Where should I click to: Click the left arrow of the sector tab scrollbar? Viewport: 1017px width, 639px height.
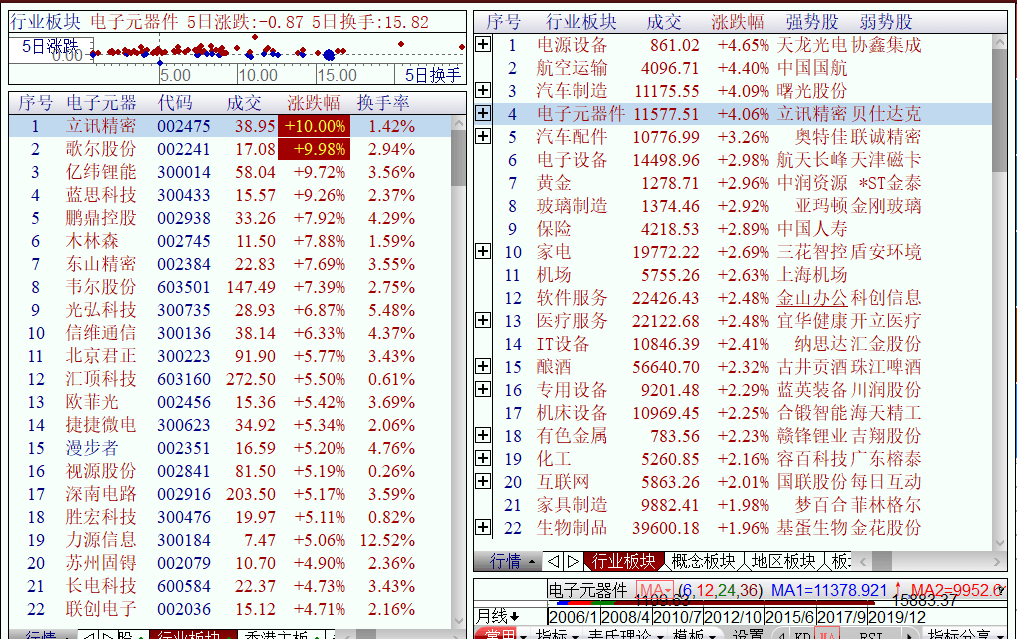(x=864, y=561)
